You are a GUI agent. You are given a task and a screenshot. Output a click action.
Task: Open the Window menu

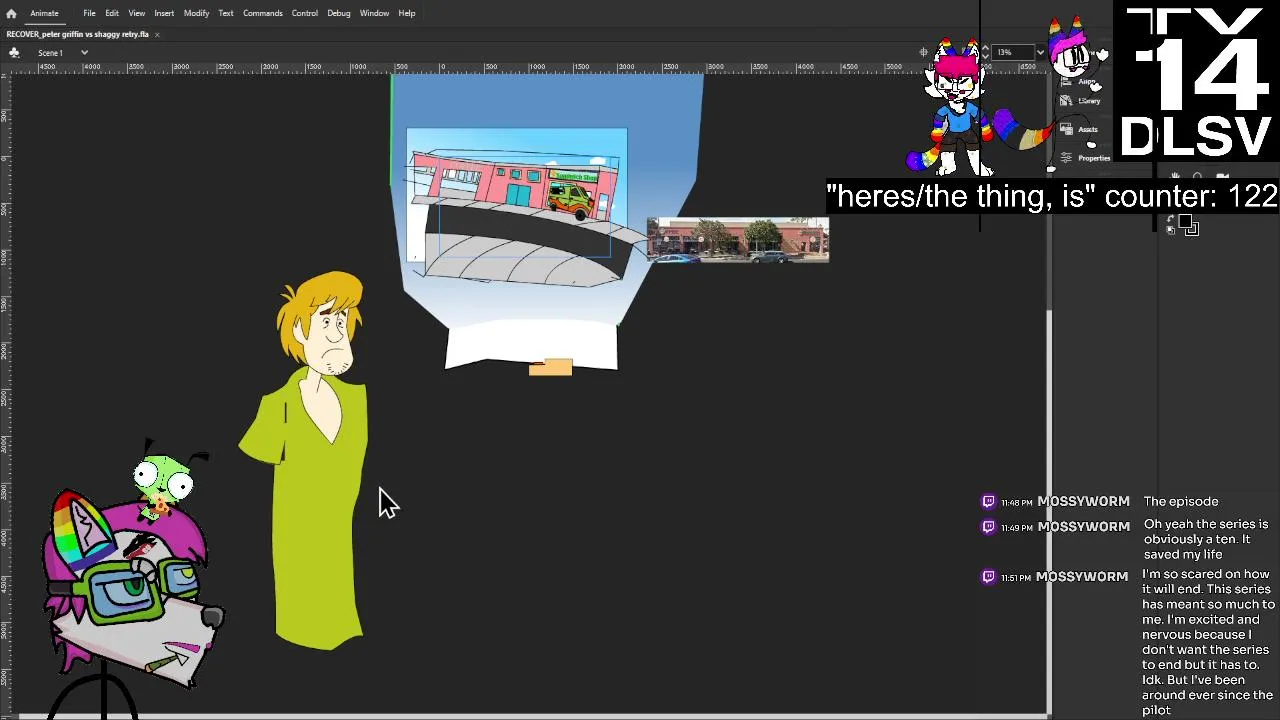[374, 13]
